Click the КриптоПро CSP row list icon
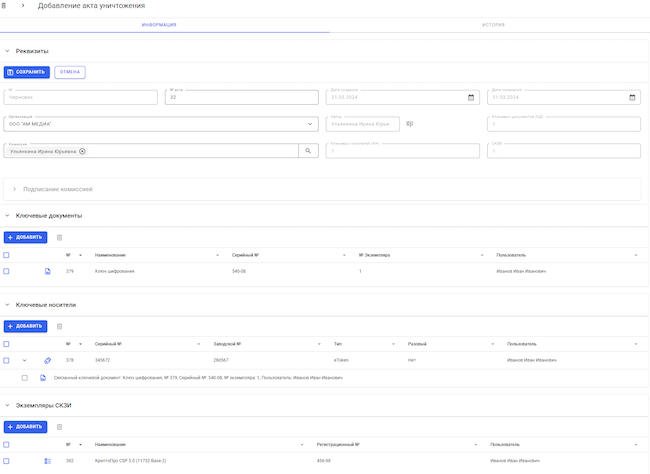650x474 pixels. click(x=47, y=461)
